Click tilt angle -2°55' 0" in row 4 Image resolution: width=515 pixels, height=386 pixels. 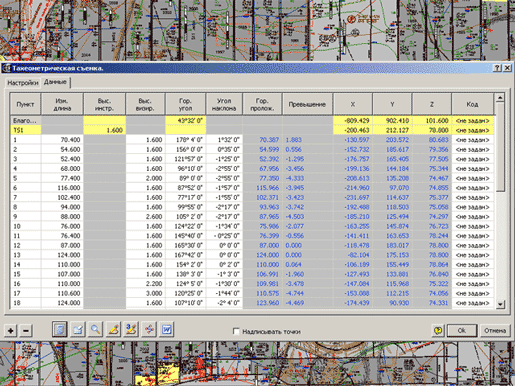(224, 169)
